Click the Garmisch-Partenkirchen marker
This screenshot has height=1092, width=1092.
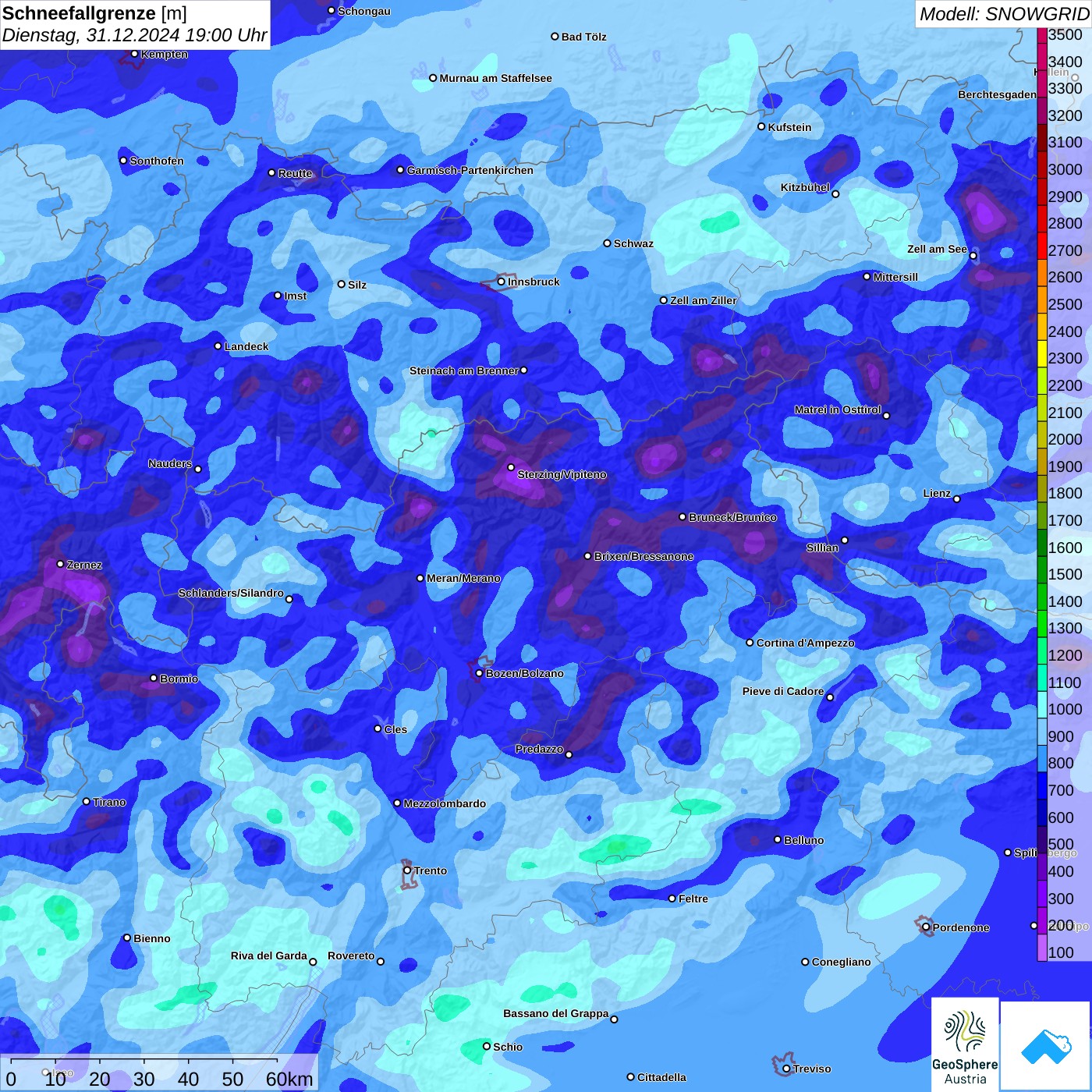[400, 170]
